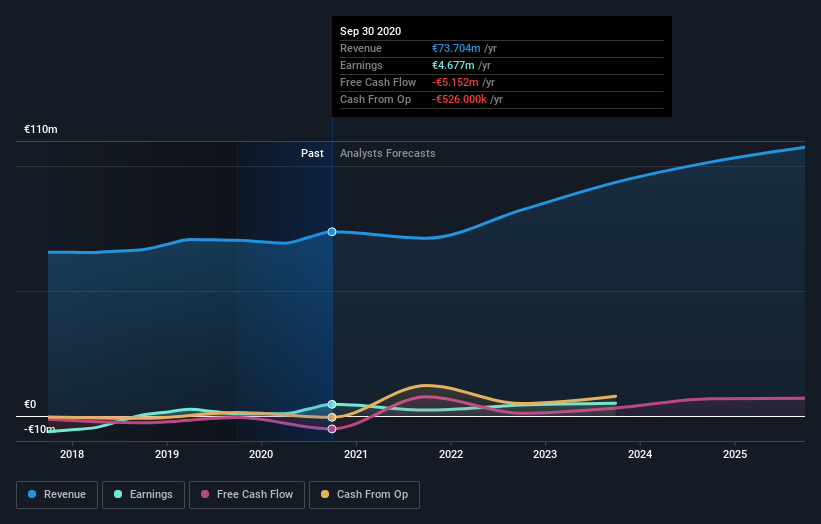Click the Sep 30 2020 tooltip date
821x524 pixels.
371,31
